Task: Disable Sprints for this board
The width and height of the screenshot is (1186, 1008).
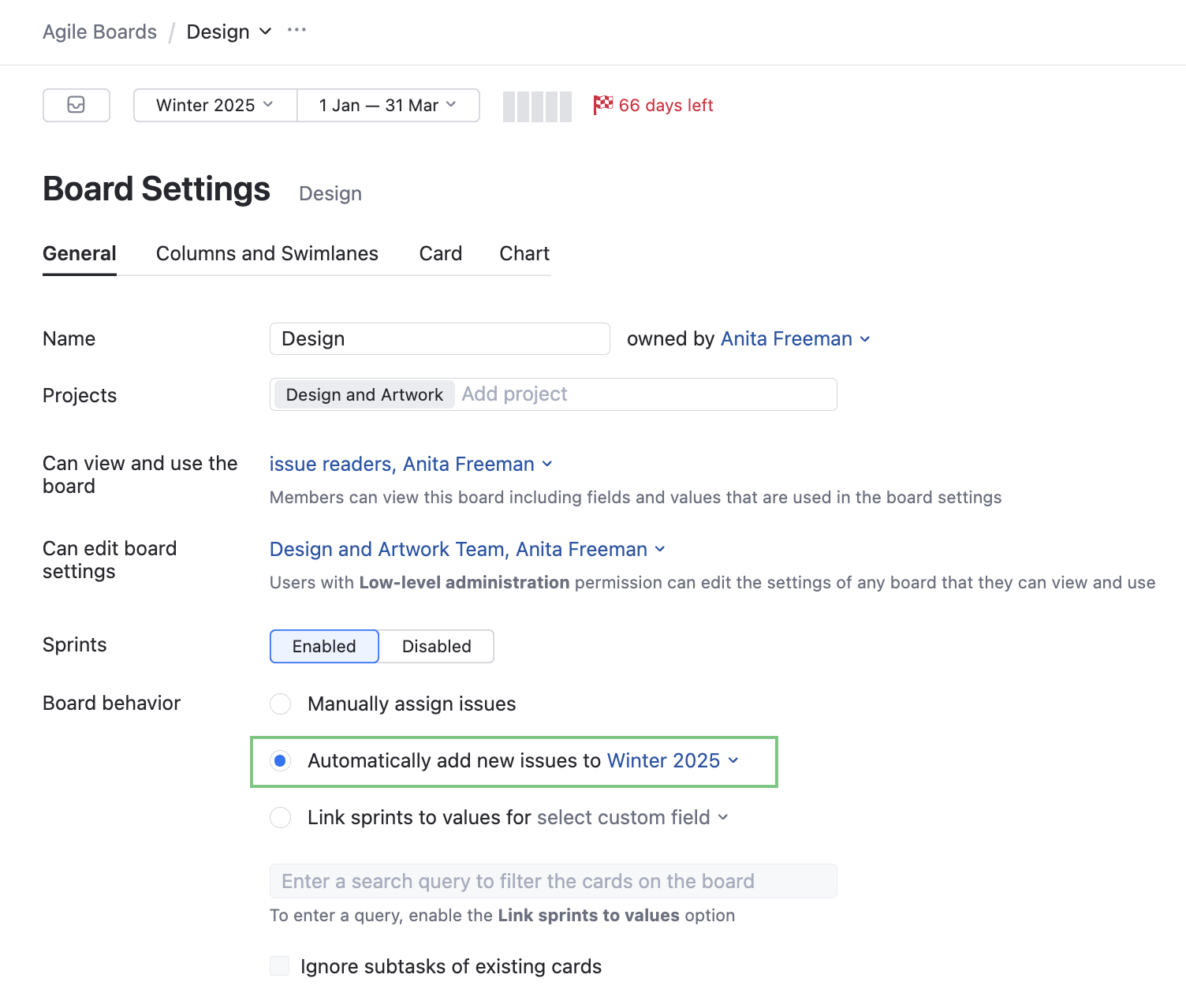Action: pyautogui.click(x=436, y=646)
